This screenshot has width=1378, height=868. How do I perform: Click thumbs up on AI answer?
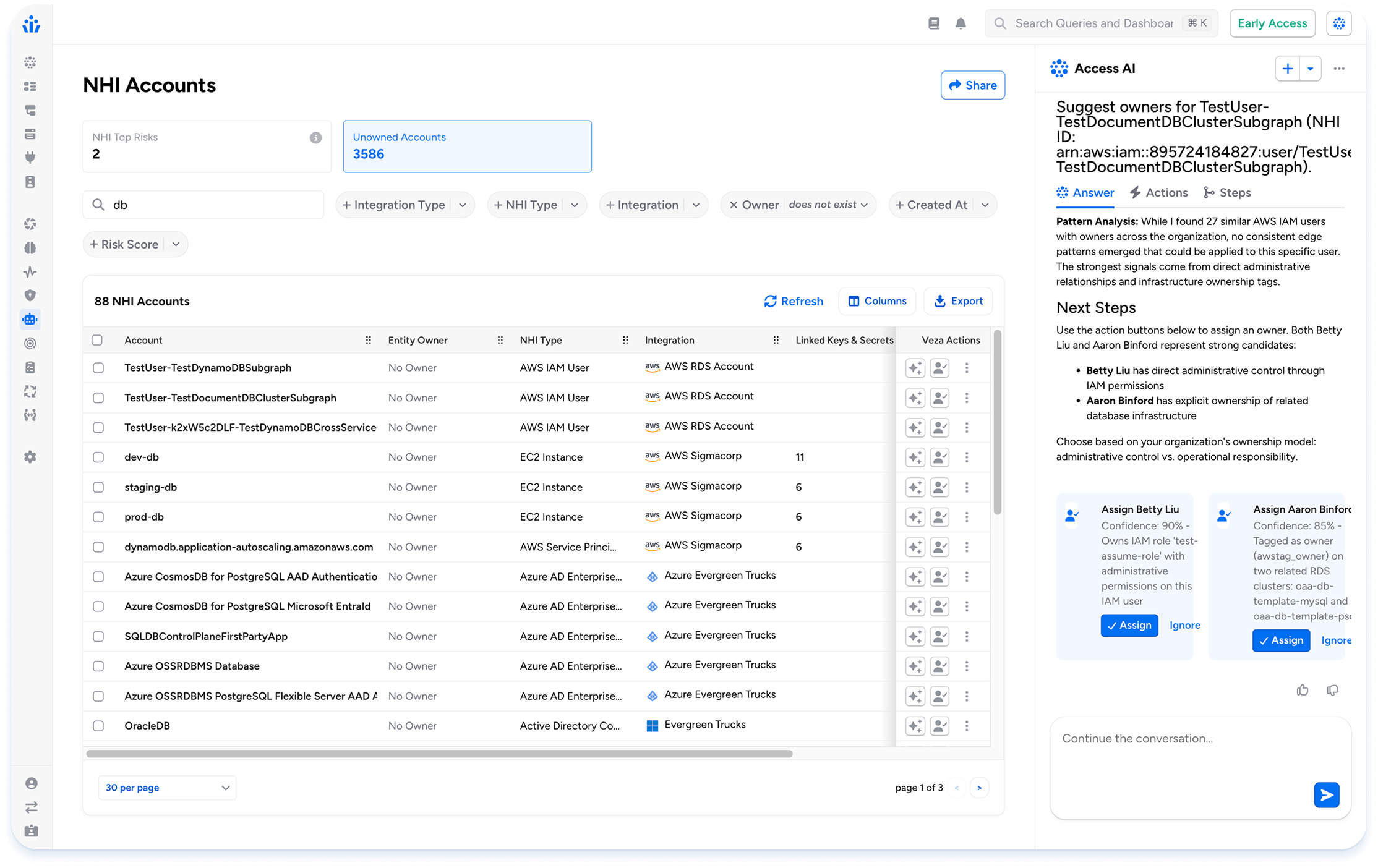pos(1303,690)
